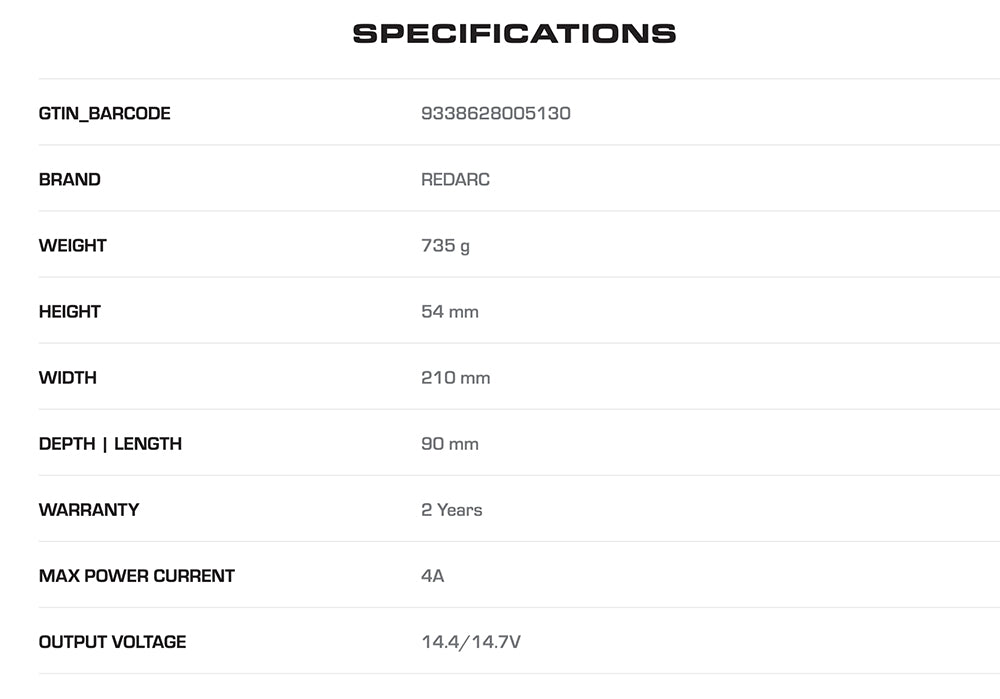The image size is (1000, 699).
Task: Select the 14.4/14.7V voltage value
Action: point(471,642)
